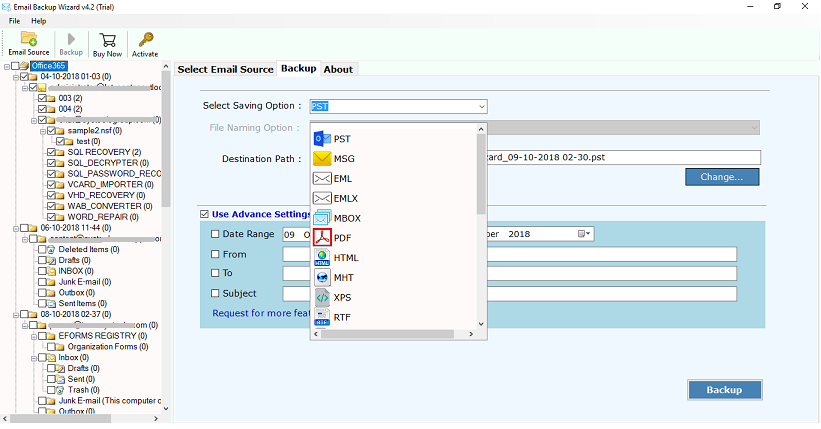Open the date range calendar picker icon

click(582, 234)
